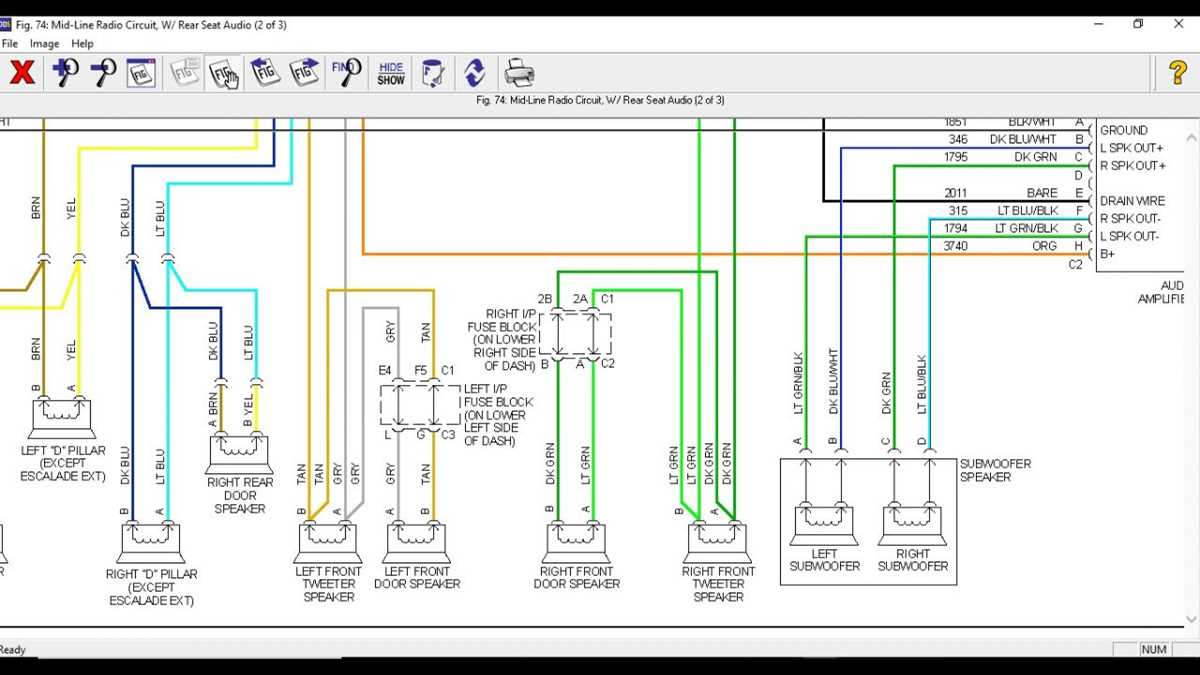
Task: Fit the figure to the window
Action: click(x=141, y=72)
